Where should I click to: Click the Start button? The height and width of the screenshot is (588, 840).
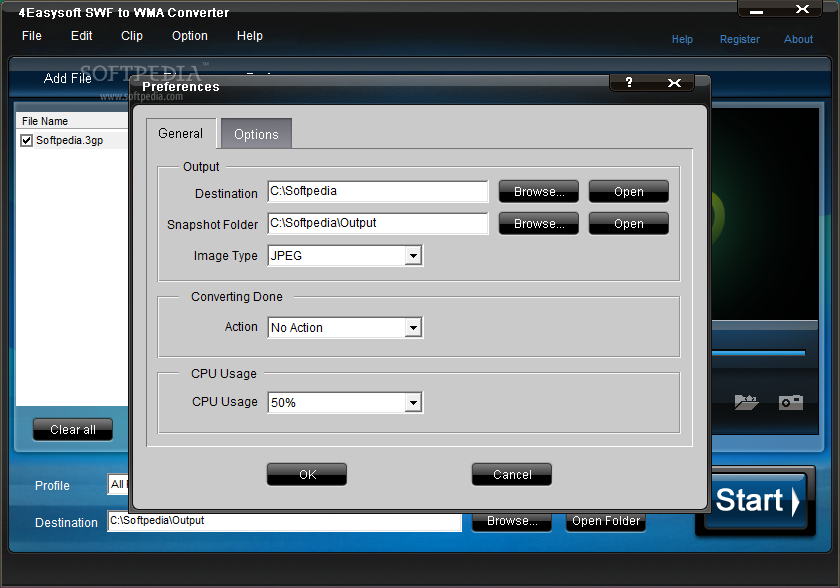pos(756,500)
